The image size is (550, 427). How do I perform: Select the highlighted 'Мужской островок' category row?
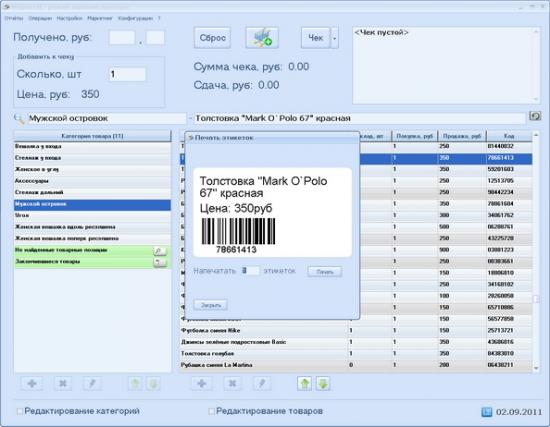point(92,205)
